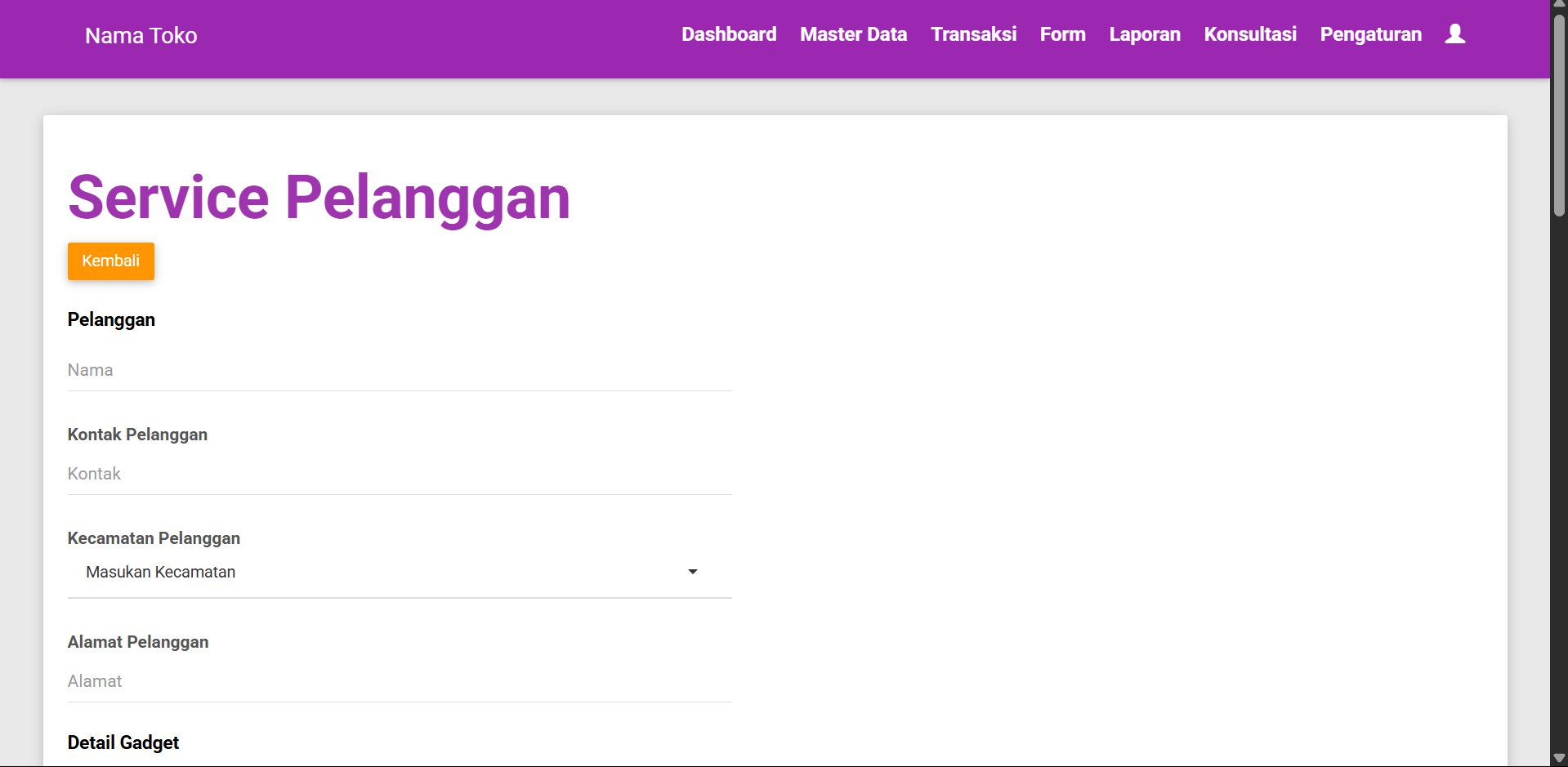
Task: Click the Kecamatan dropdown caret arrow
Action: (x=692, y=572)
